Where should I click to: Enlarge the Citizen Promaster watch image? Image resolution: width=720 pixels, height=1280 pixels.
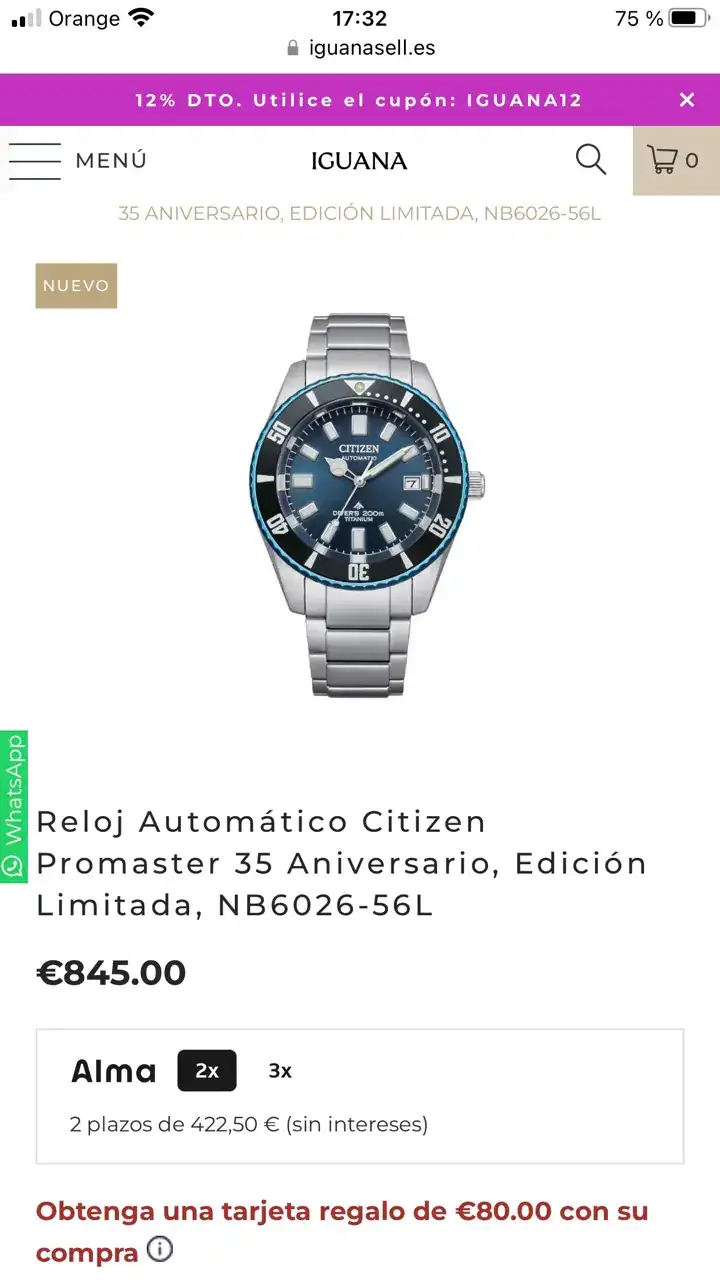pyautogui.click(x=368, y=505)
